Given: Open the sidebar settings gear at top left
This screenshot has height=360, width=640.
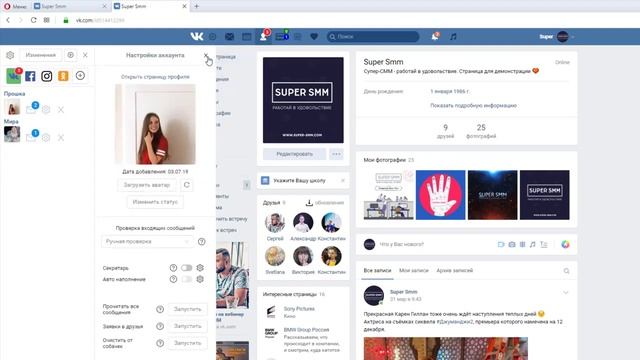Looking at the screenshot, I should pos(10,55).
